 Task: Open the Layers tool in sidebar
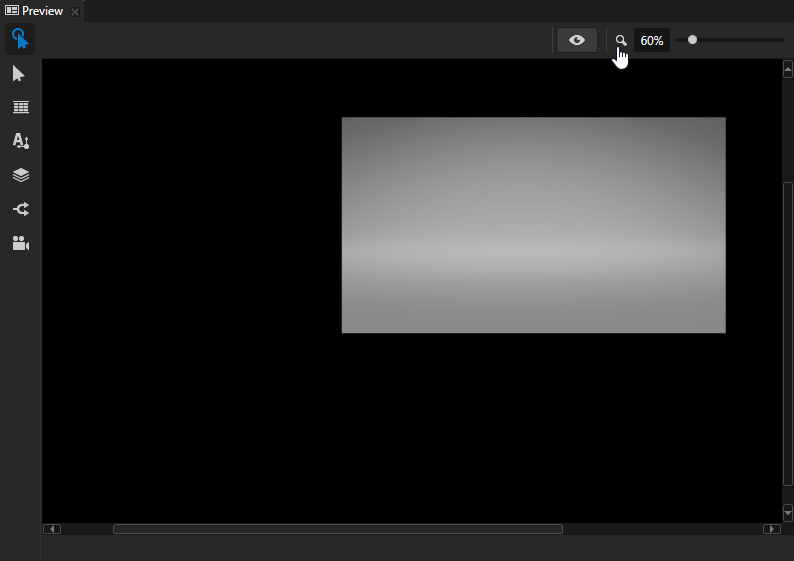coord(20,175)
